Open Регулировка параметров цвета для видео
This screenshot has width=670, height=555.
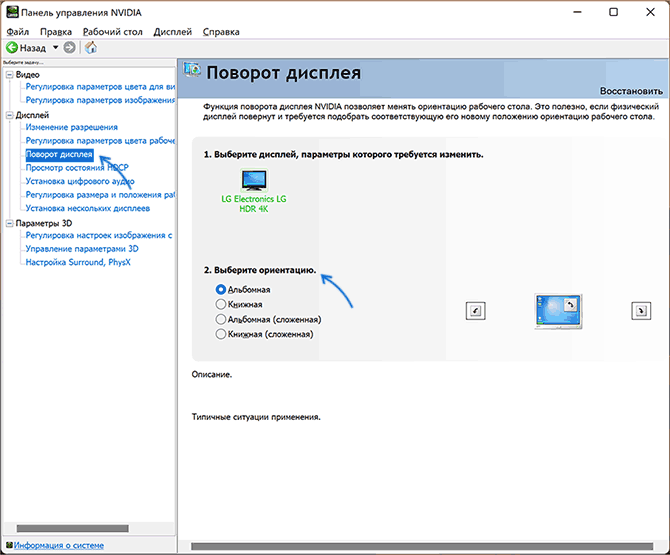[x=100, y=87]
